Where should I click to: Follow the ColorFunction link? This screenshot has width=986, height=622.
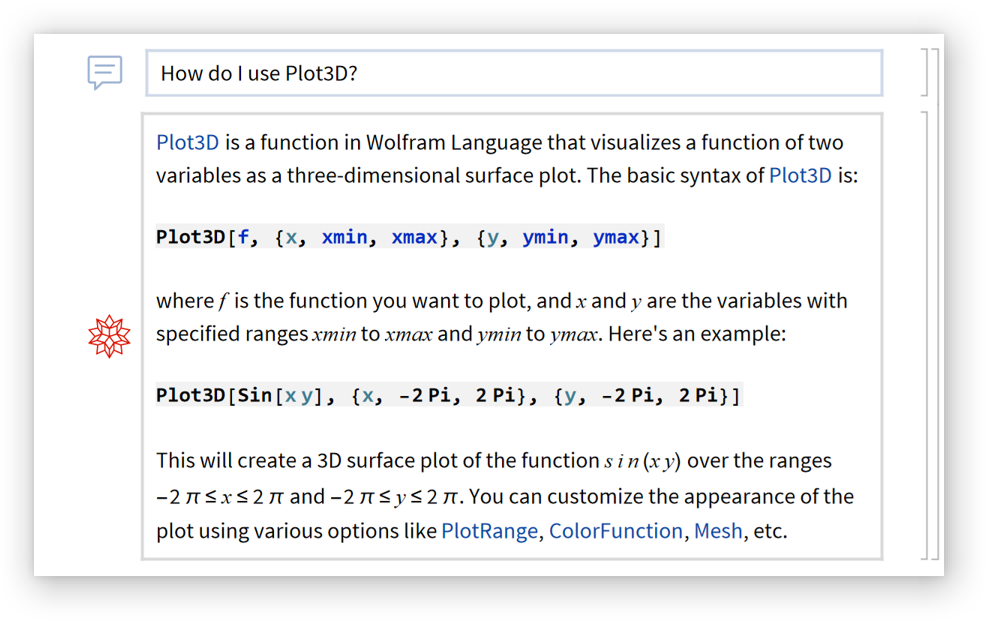(615, 531)
